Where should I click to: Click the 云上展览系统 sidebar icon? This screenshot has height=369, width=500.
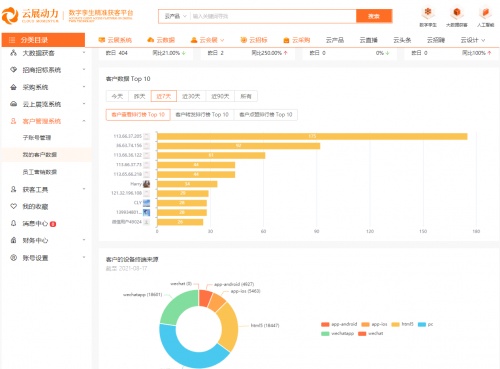pos(13,104)
